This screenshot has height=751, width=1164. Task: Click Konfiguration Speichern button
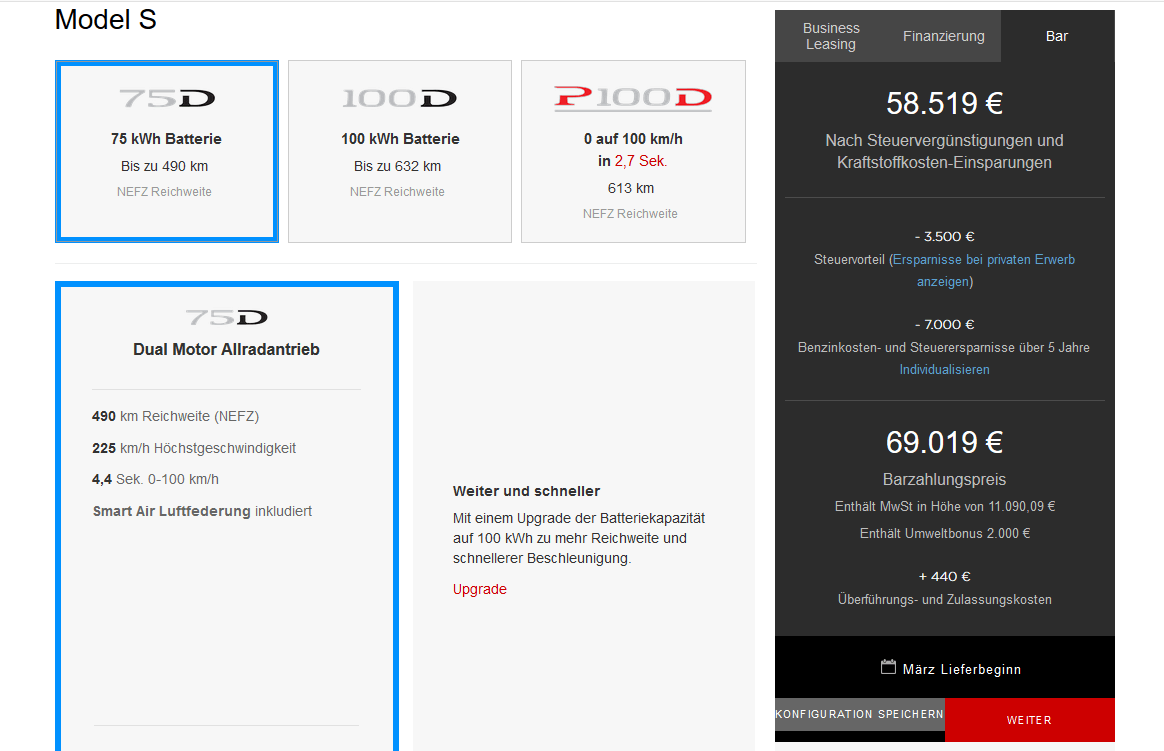tap(860, 714)
